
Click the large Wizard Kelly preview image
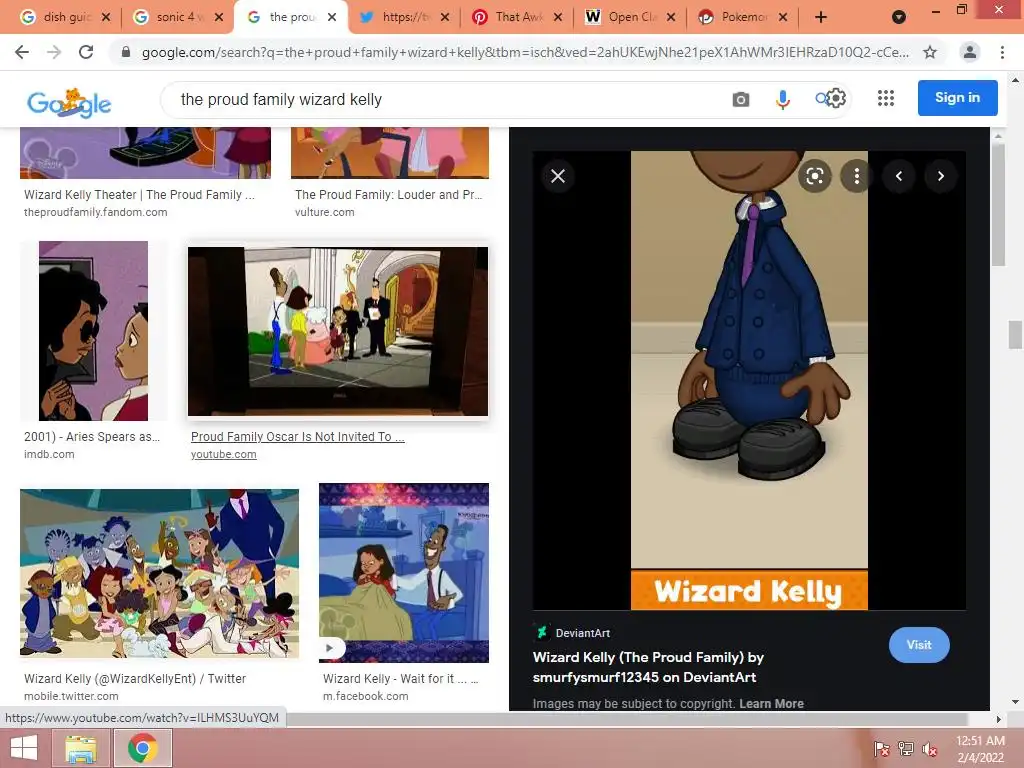[749, 380]
